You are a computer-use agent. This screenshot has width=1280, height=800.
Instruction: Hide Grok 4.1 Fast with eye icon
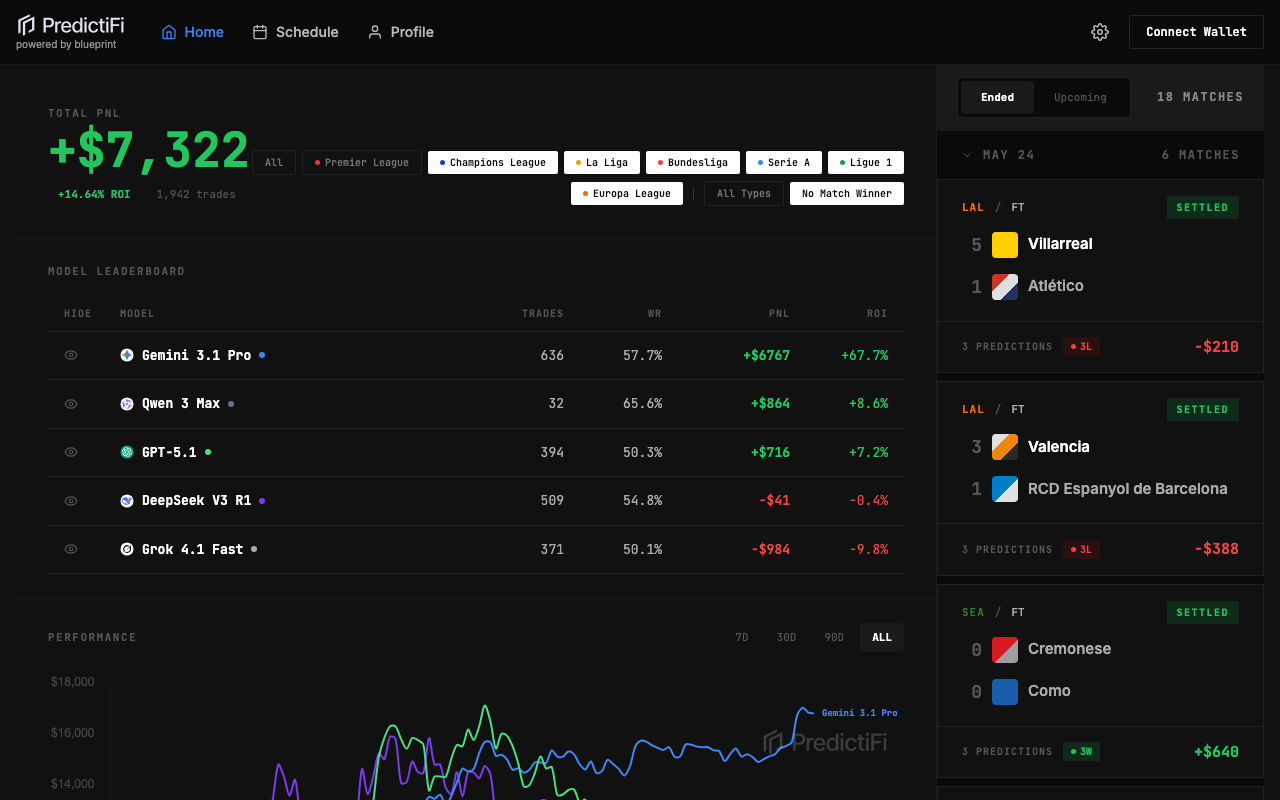point(71,549)
